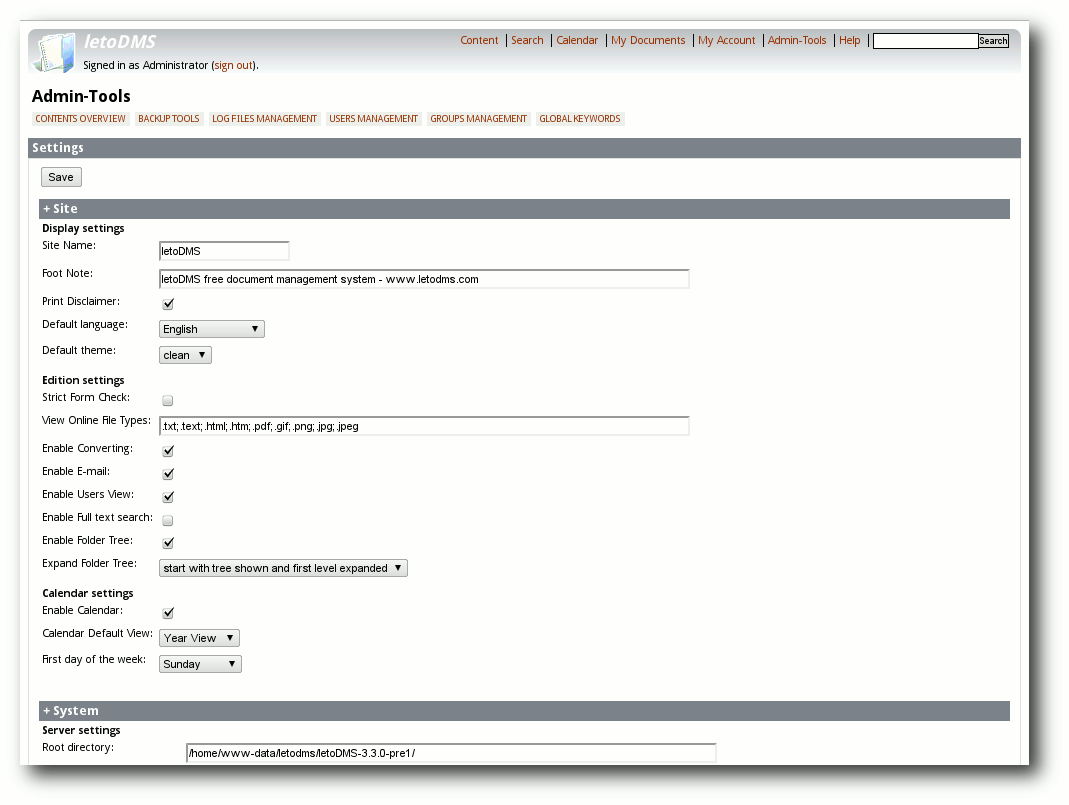Click the Settings section header
Screen dimensions: 1069x805
pyautogui.click(x=524, y=148)
